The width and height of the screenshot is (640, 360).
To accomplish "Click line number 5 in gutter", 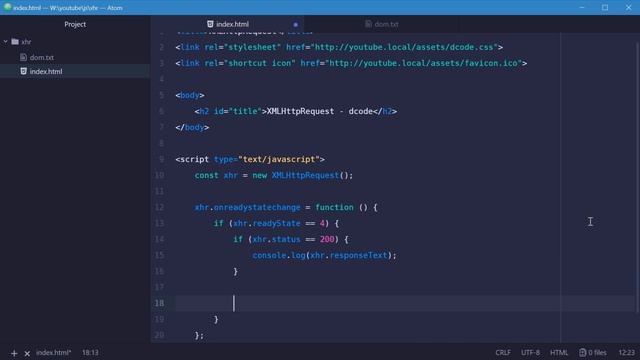I will pyautogui.click(x=162, y=95).
